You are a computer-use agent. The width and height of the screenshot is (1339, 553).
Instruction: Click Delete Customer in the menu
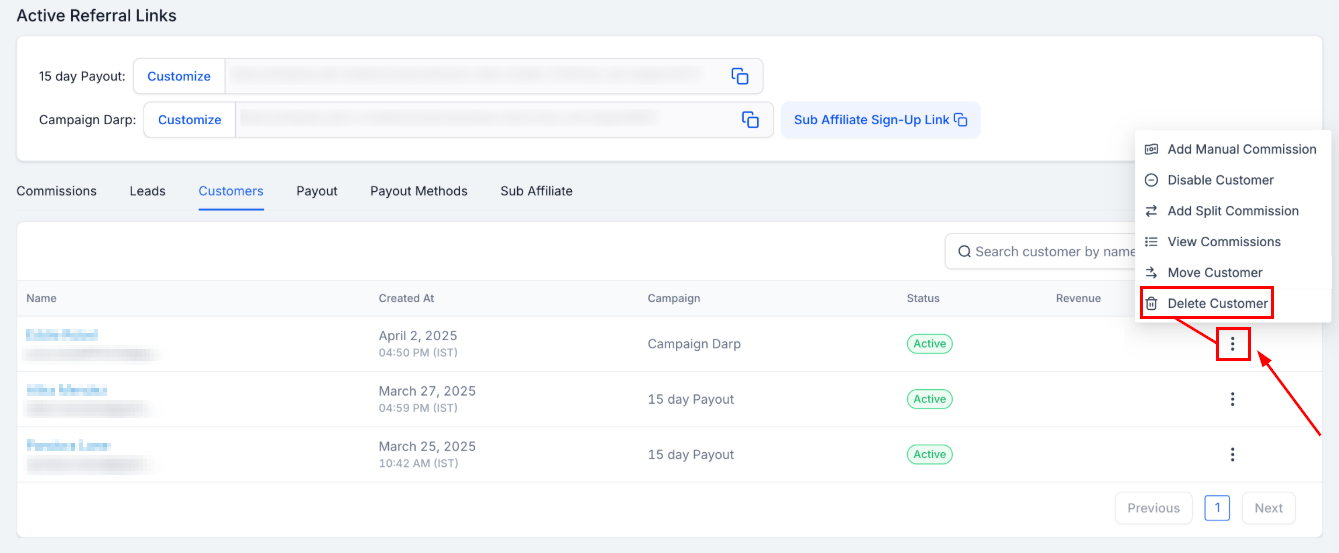click(x=1217, y=304)
